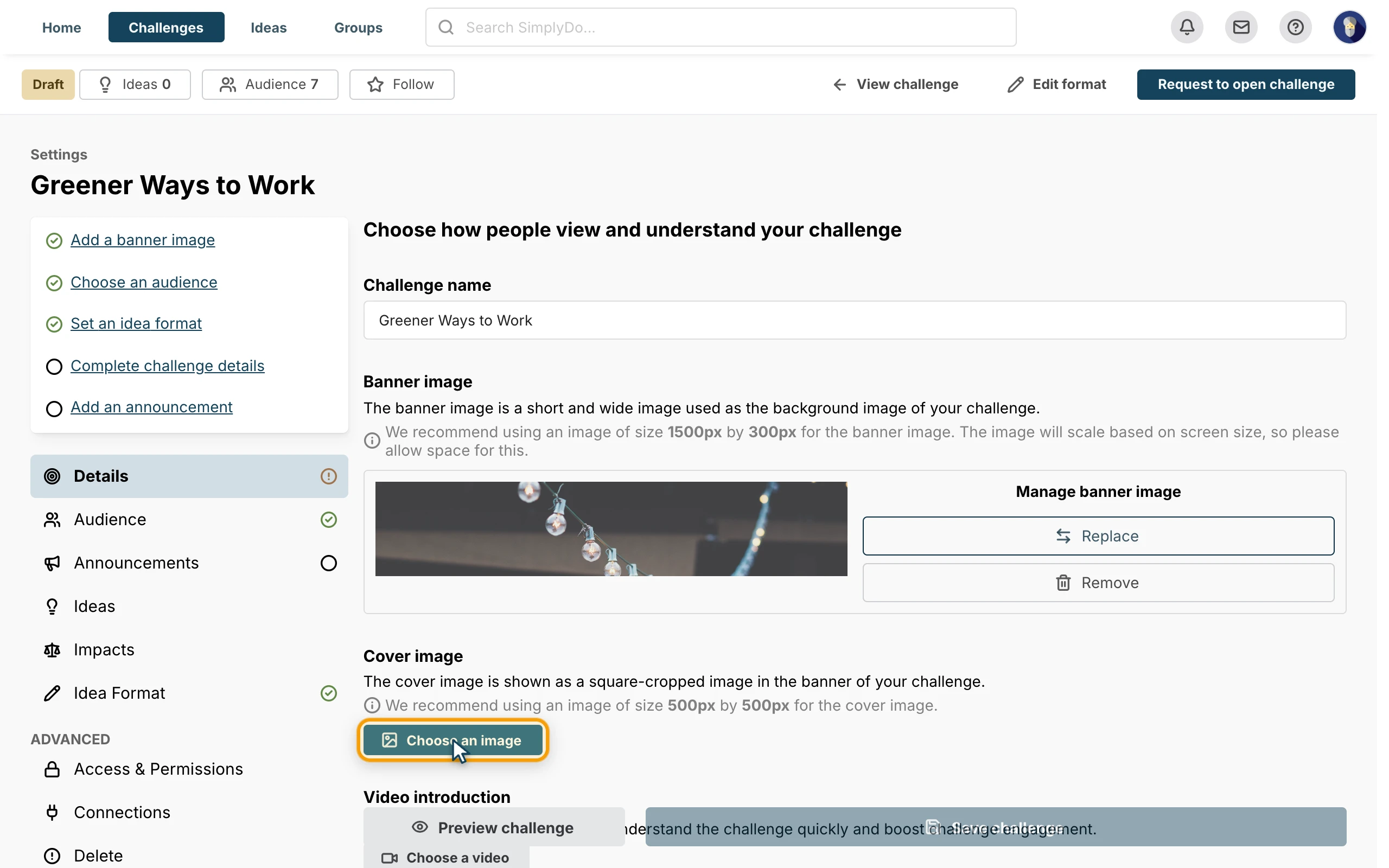The image size is (1389, 868).
Task: Click the Audience completed checkmark icon
Action: [328, 520]
